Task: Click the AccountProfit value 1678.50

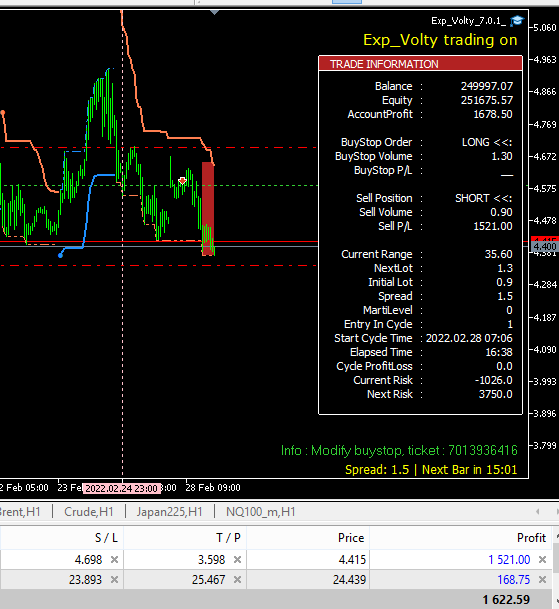Action: click(x=493, y=114)
